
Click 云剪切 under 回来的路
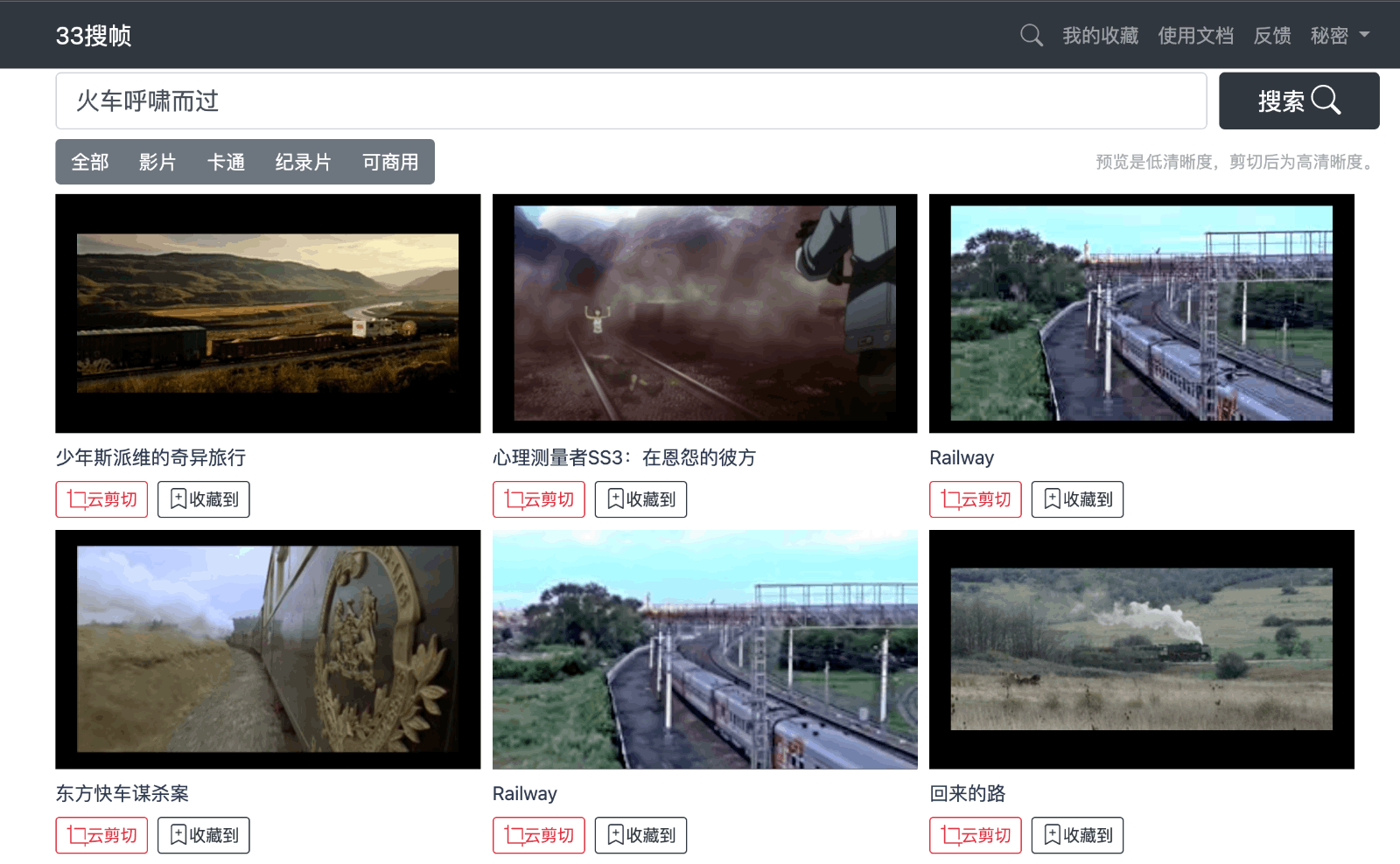point(976,835)
